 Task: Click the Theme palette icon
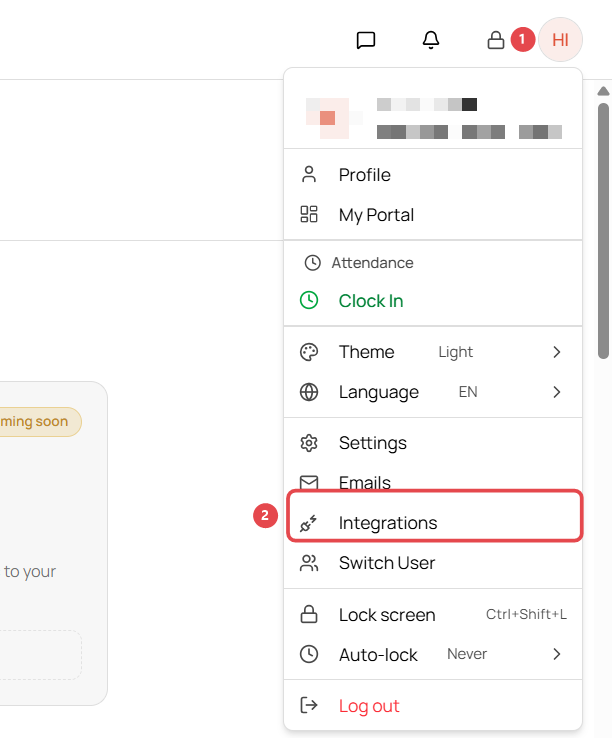[x=309, y=352]
